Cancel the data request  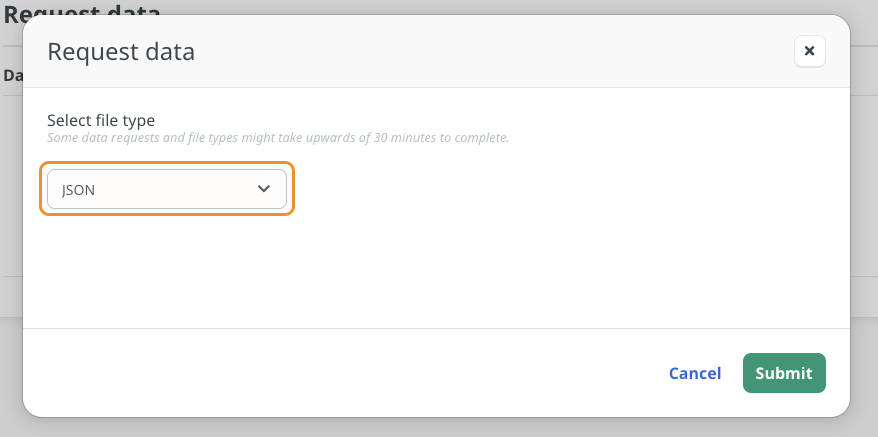click(x=695, y=373)
